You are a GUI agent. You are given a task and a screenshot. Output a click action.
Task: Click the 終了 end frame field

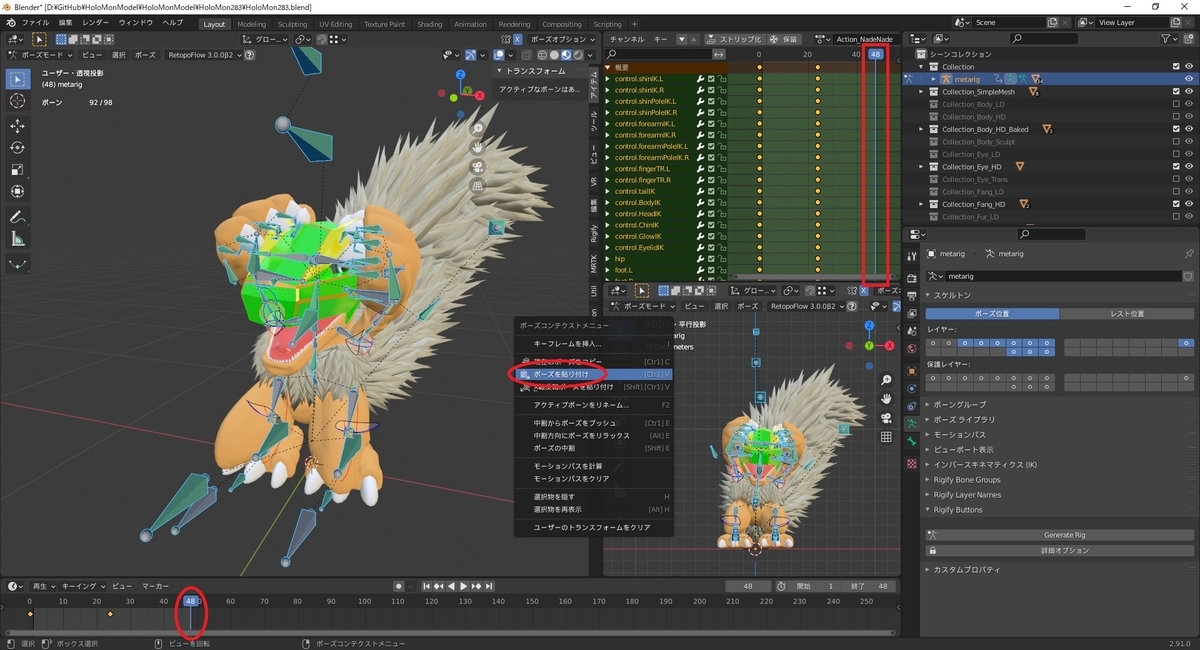[869, 586]
